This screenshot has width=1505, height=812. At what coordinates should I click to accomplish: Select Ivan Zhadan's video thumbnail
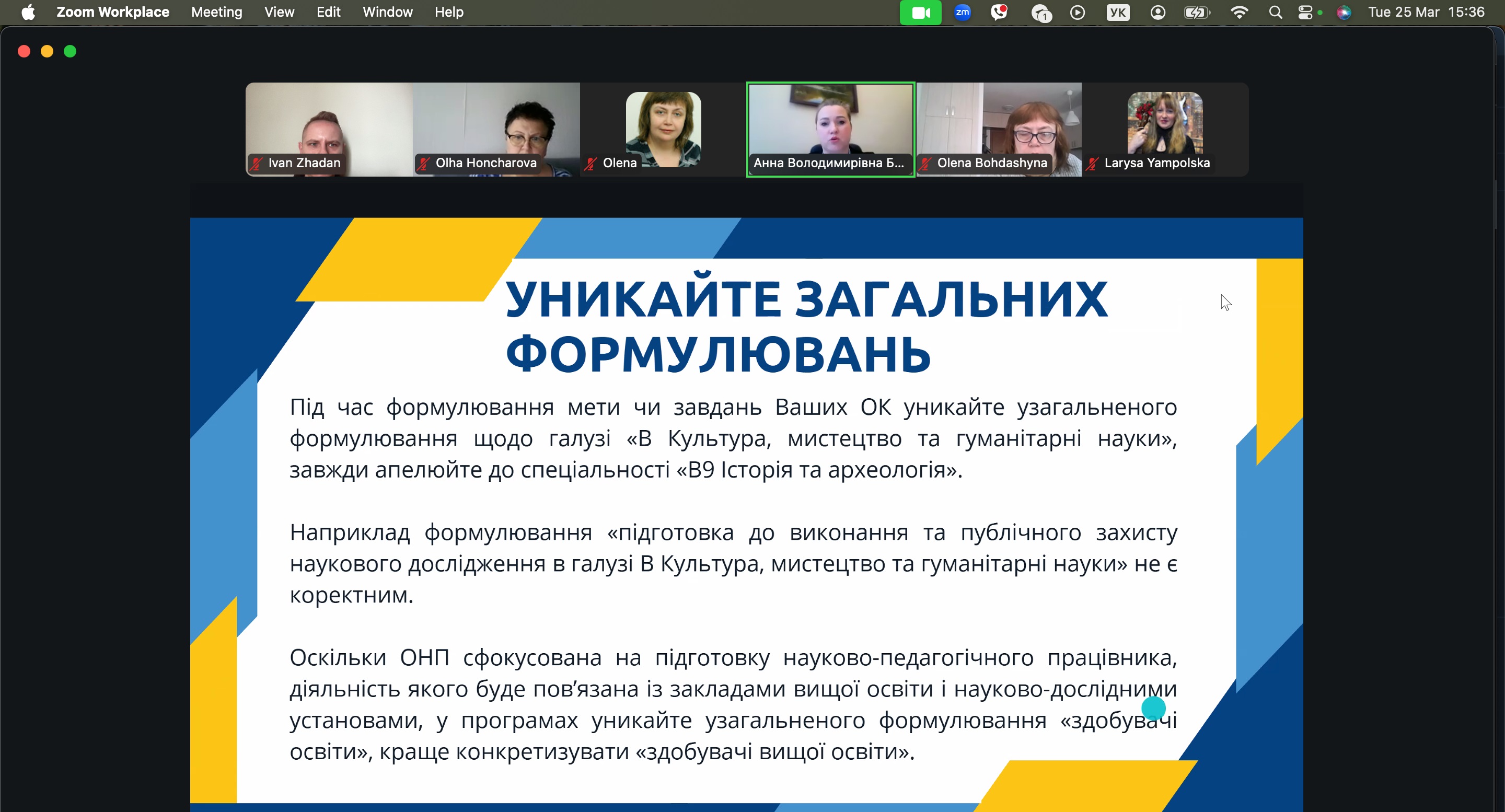329,129
